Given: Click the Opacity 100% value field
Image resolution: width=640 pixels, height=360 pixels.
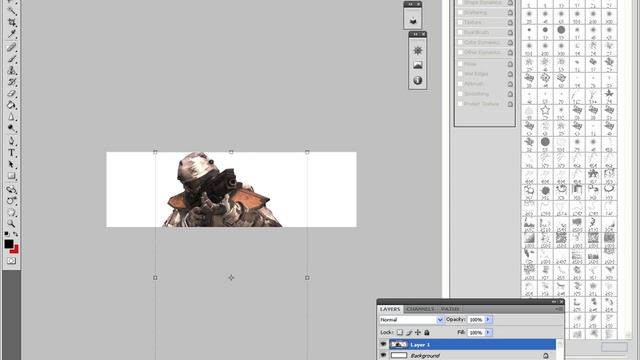Looking at the screenshot, I should (x=476, y=320).
